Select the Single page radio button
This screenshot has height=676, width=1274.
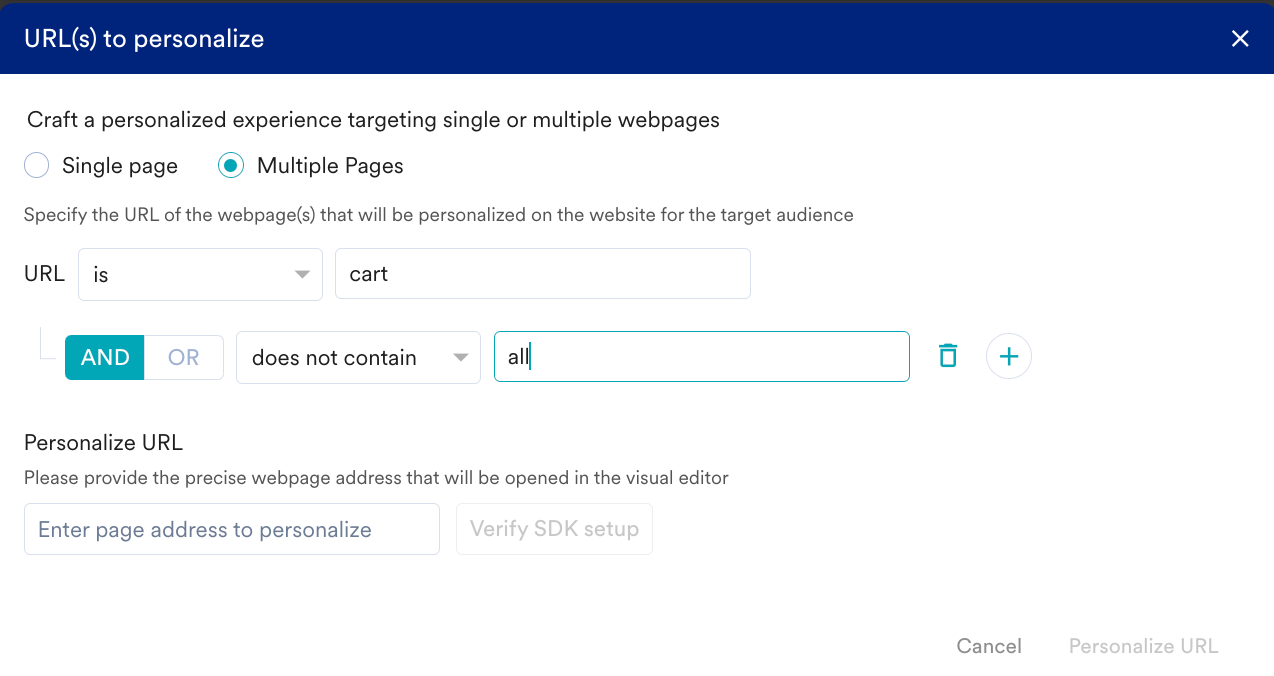point(37,166)
